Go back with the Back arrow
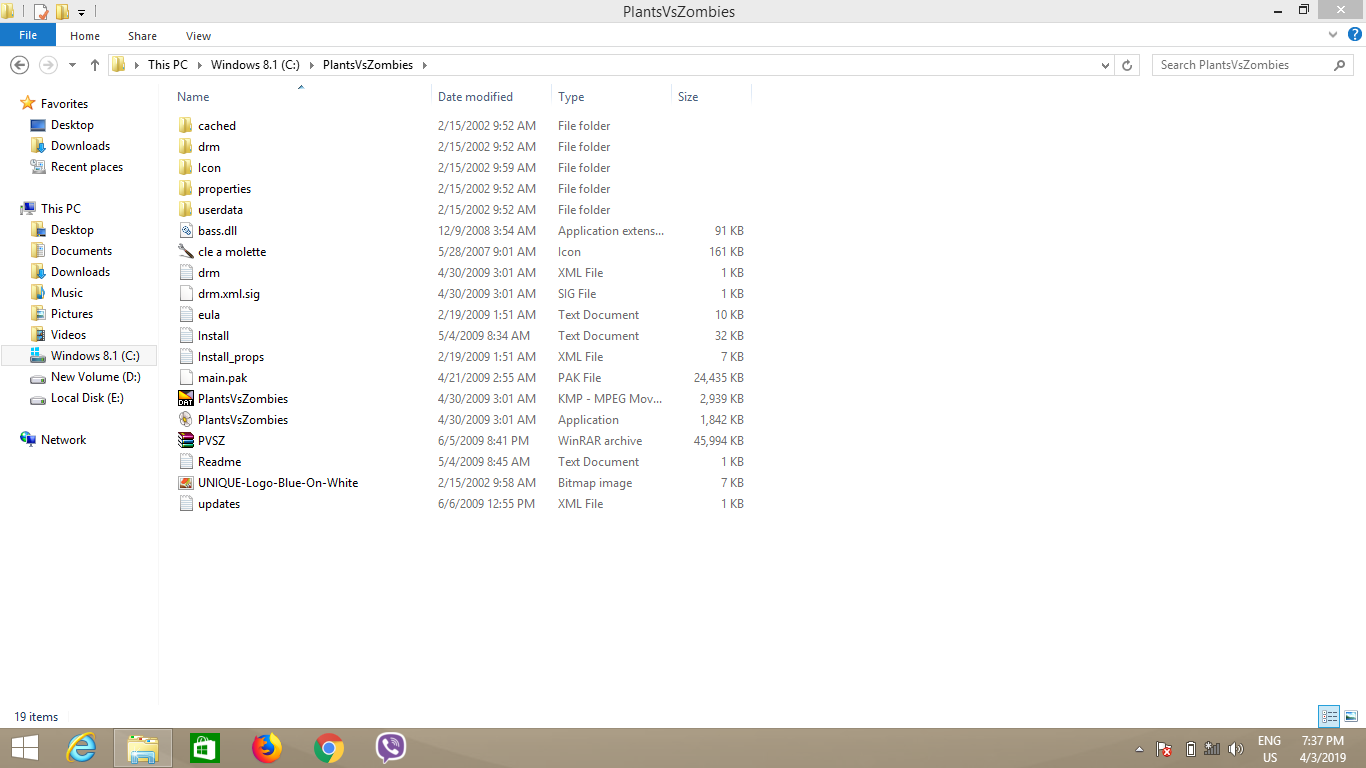 [x=19, y=65]
